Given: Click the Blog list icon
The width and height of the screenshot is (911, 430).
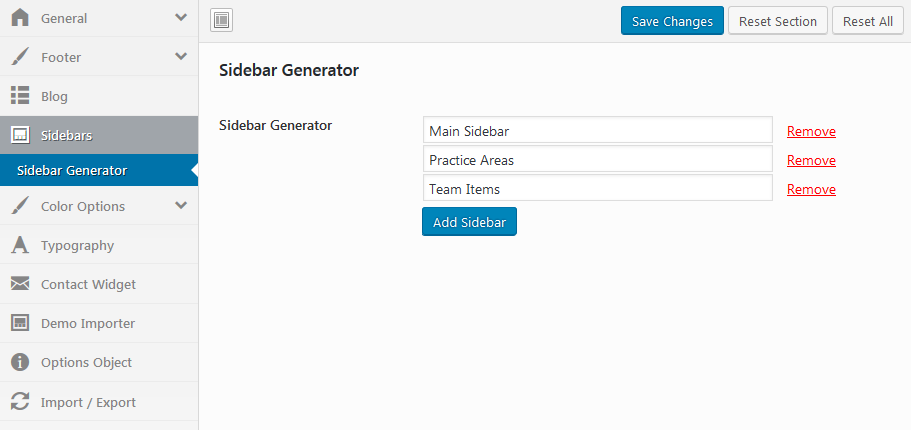Looking at the screenshot, I should 20,96.
